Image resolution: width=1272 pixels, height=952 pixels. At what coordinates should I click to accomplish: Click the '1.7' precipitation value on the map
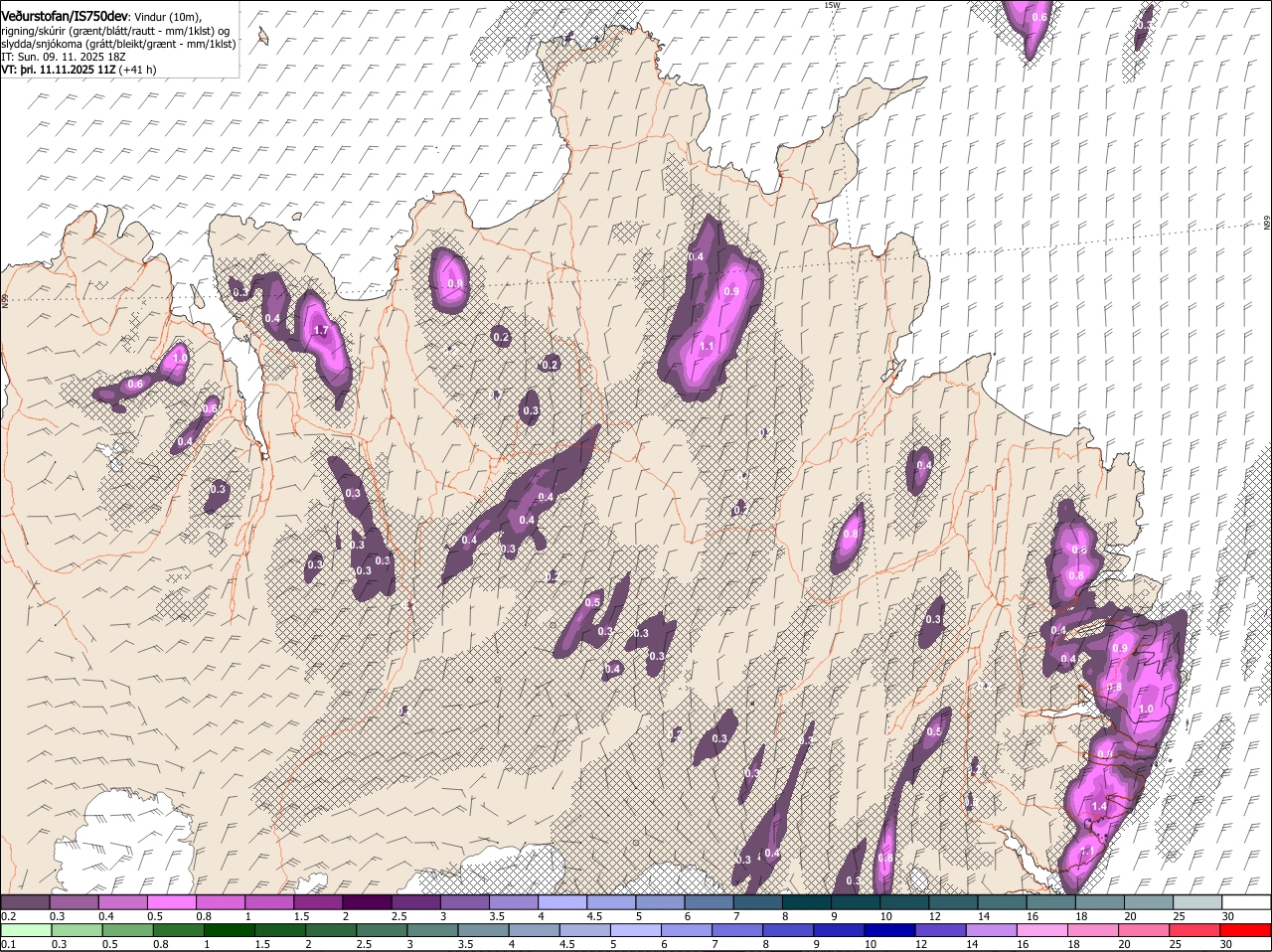[321, 331]
